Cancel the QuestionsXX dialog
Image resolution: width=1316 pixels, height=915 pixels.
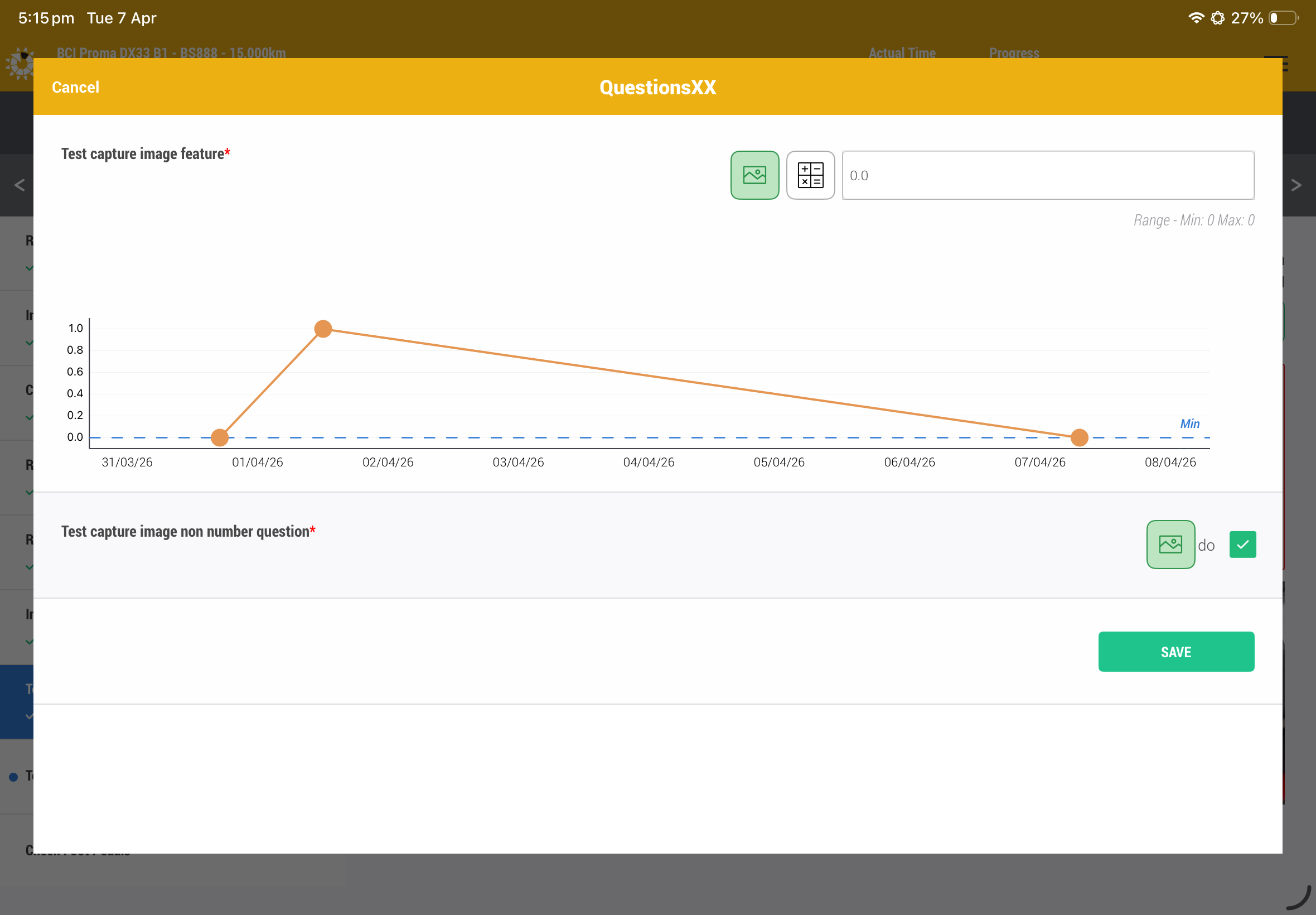tap(75, 87)
